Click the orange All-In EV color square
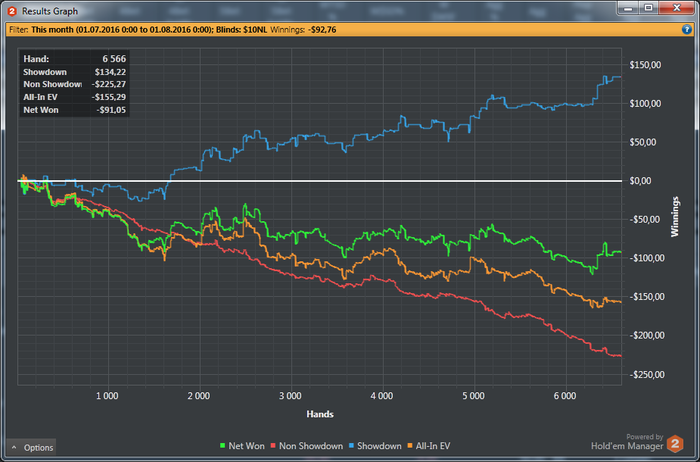 click(x=409, y=446)
